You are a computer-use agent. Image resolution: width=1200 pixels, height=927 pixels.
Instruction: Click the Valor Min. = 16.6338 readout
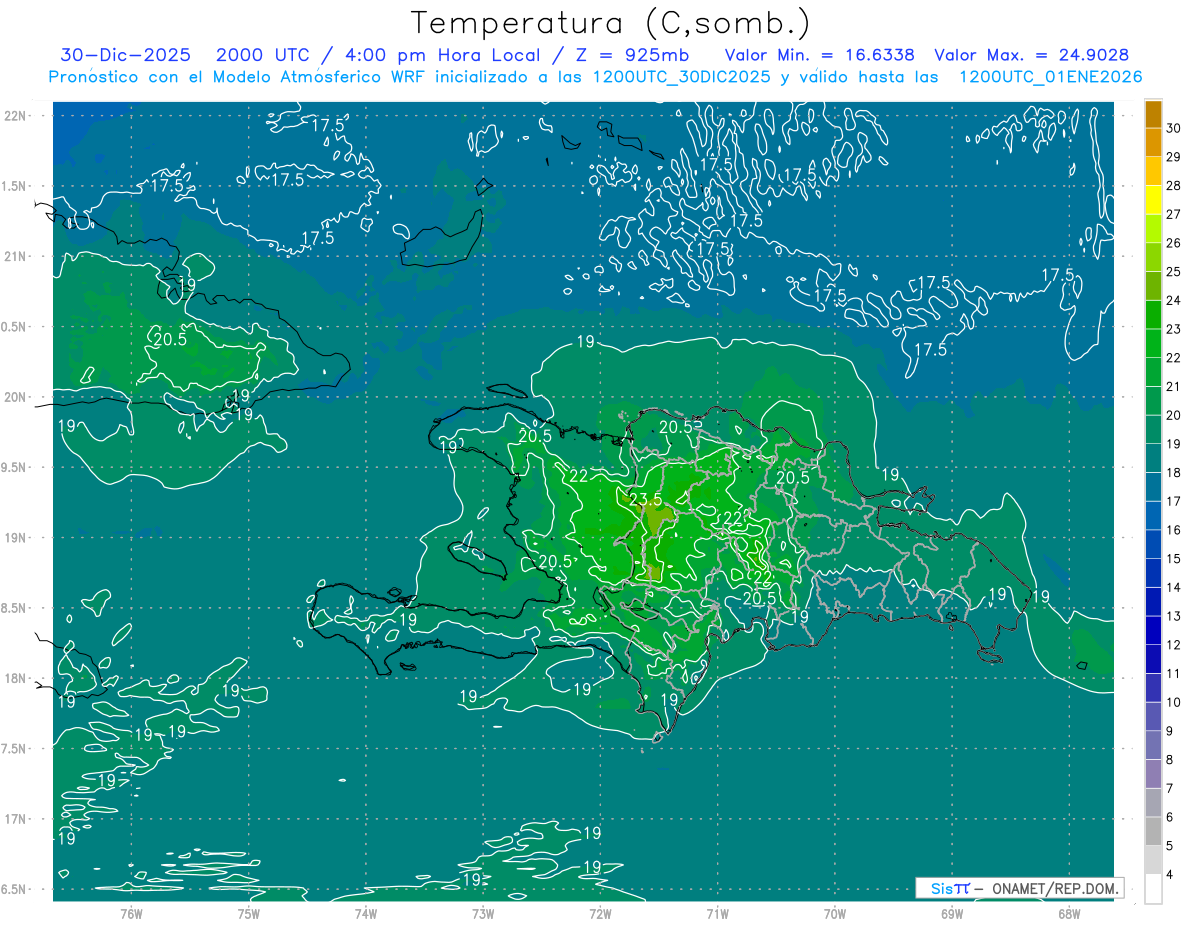tap(819, 55)
